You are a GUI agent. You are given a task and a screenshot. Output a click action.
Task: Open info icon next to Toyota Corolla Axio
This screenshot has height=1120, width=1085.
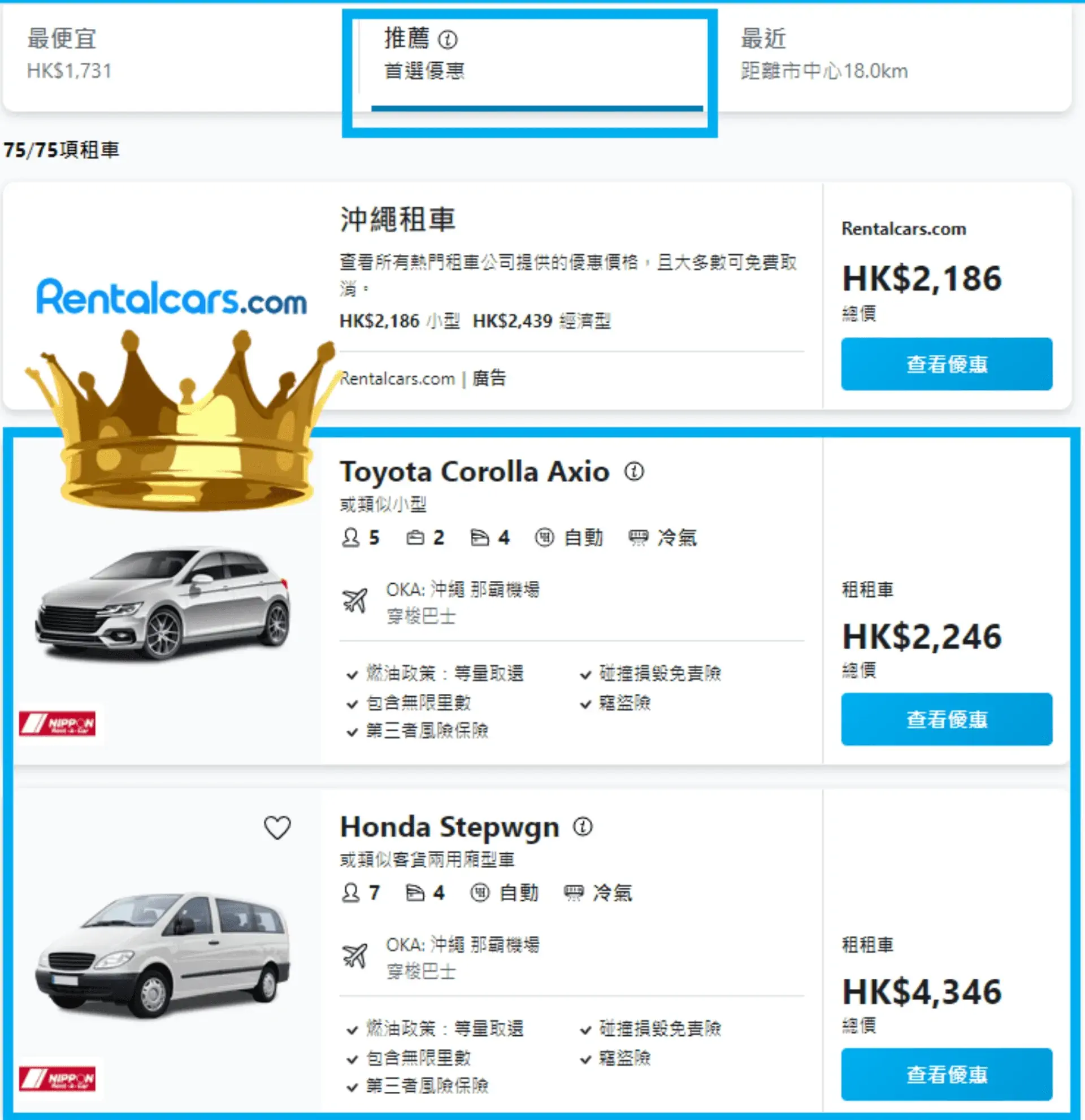(633, 471)
